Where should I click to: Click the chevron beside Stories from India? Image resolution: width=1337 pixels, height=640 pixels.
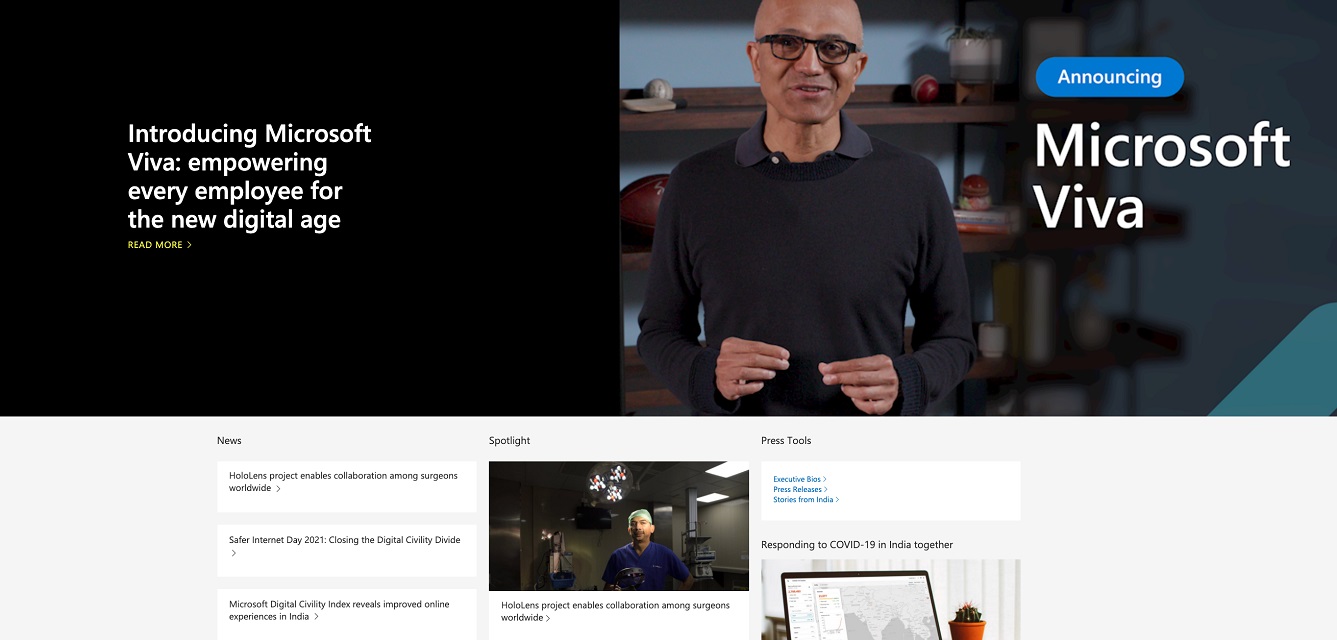(x=837, y=500)
